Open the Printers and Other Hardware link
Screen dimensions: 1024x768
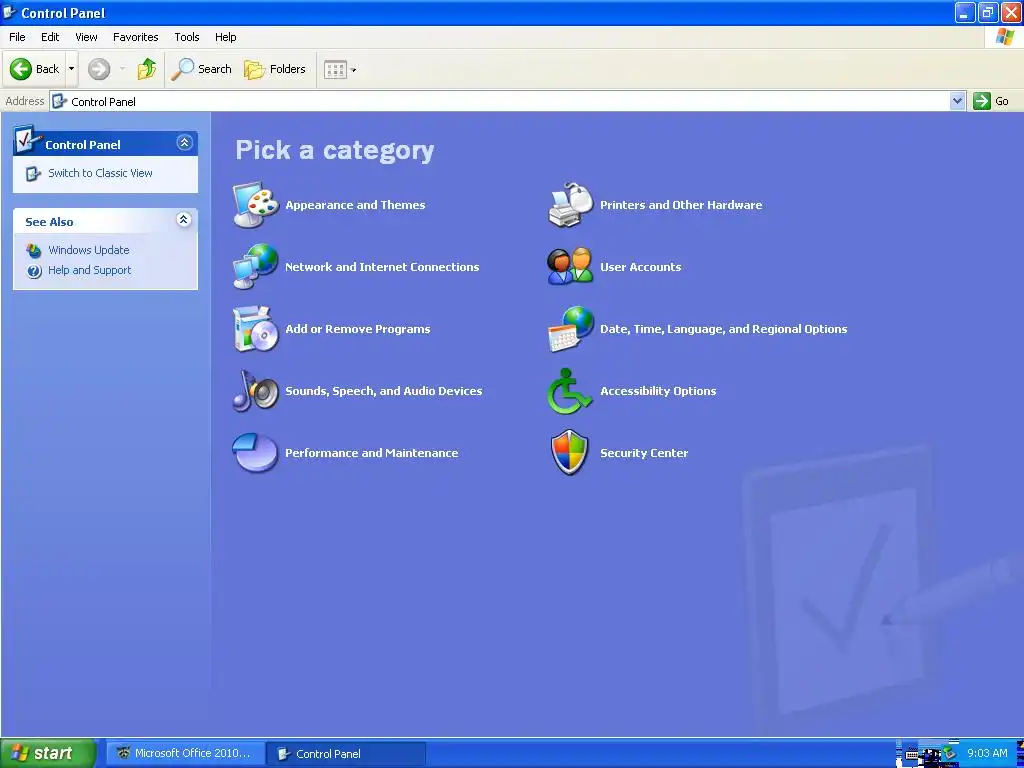coord(681,204)
